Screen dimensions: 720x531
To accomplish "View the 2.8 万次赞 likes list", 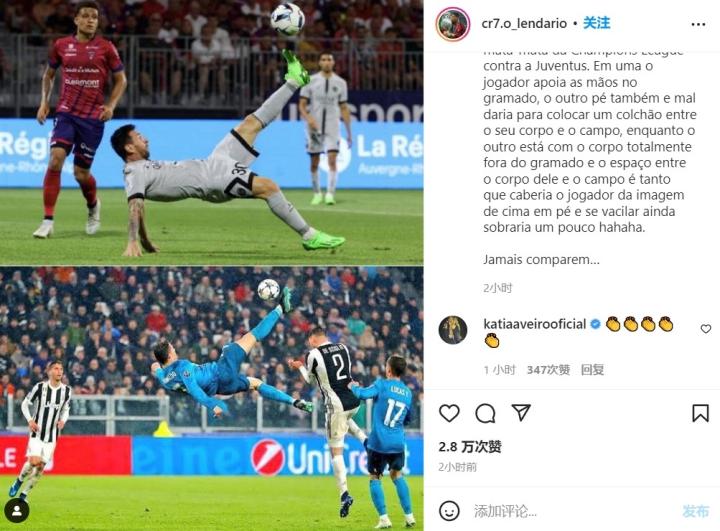I will tap(470, 446).
